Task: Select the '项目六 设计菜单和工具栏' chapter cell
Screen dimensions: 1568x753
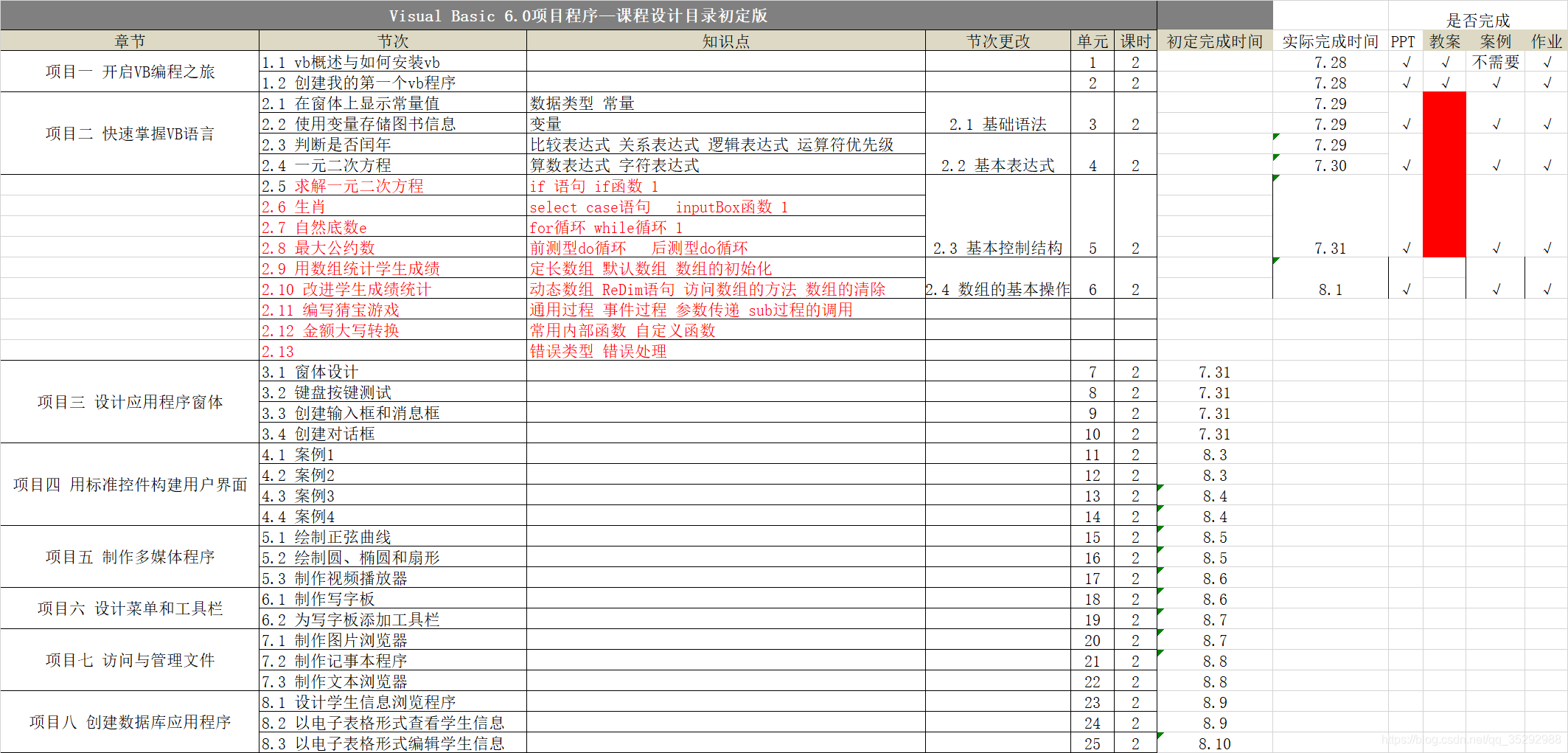Action: 130,608
